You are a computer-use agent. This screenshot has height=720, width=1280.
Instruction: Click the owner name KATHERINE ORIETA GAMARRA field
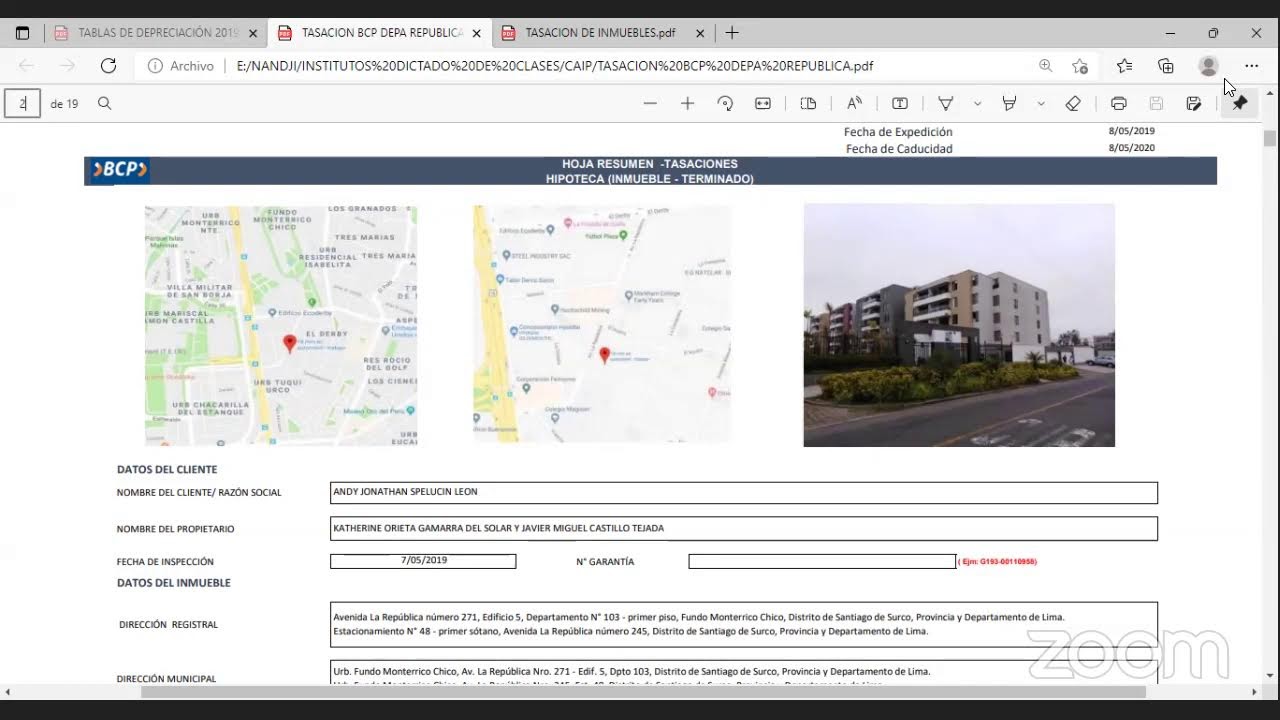click(x=744, y=528)
